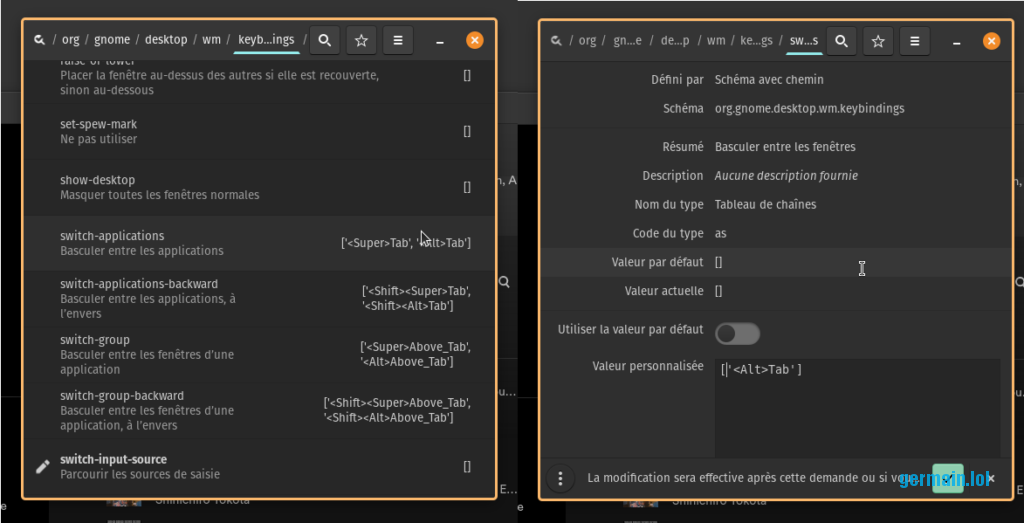Select 'sw…s' in right window path bar
Image resolution: width=1024 pixels, height=523 pixels.
coord(804,40)
